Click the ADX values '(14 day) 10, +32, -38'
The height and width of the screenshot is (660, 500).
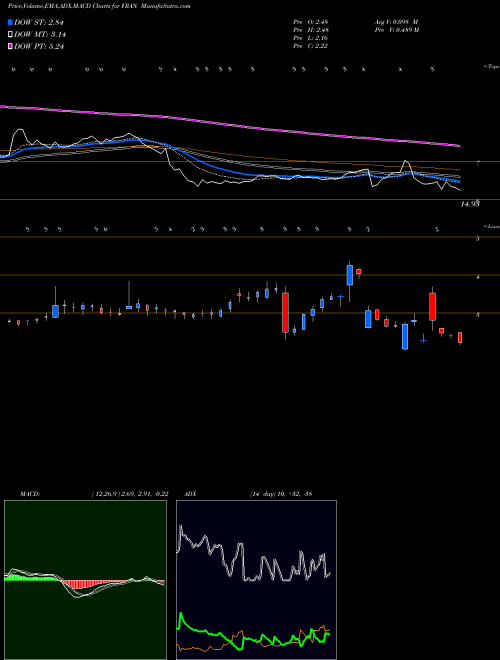(x=281, y=494)
